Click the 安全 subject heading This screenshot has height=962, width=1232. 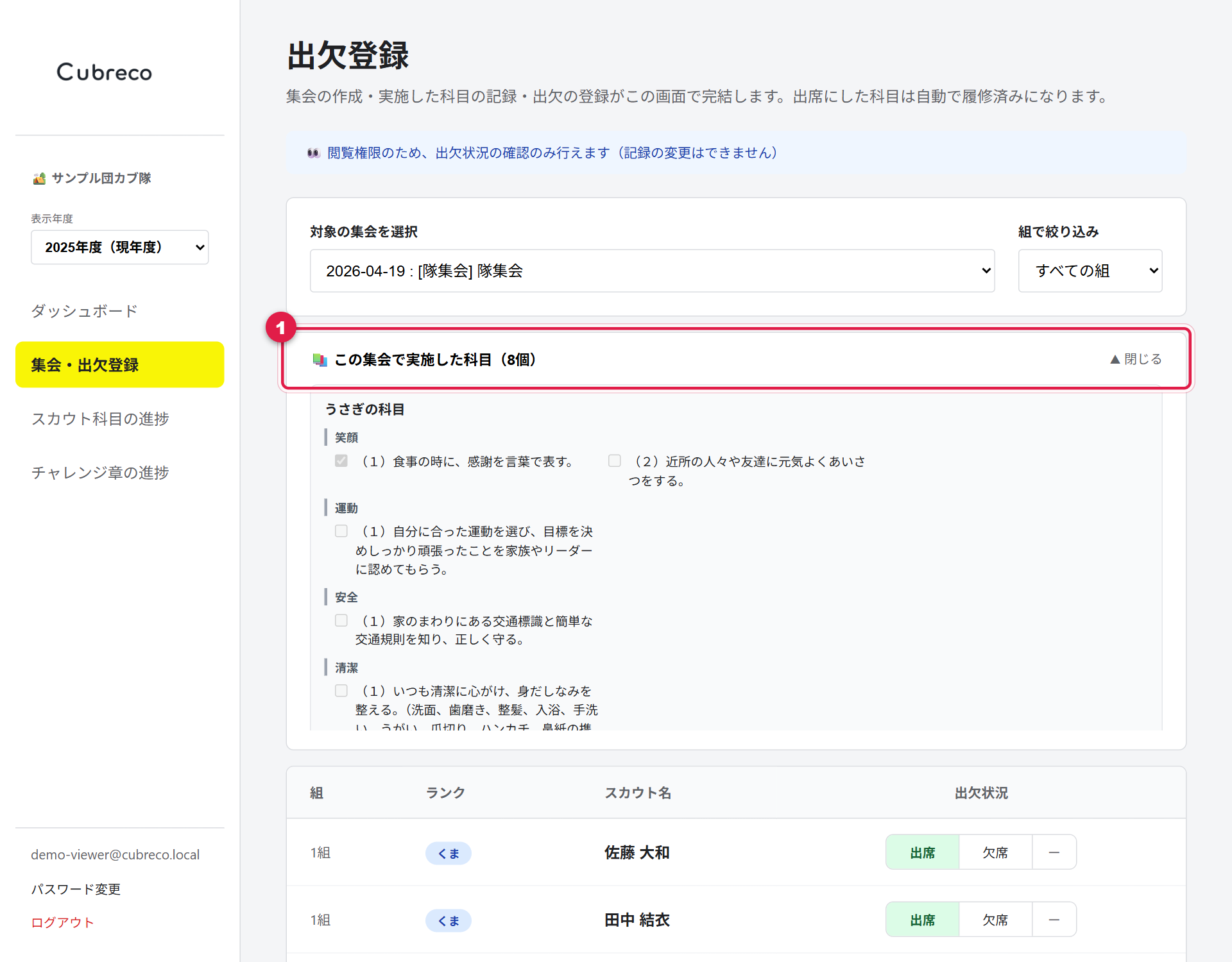[346, 597]
